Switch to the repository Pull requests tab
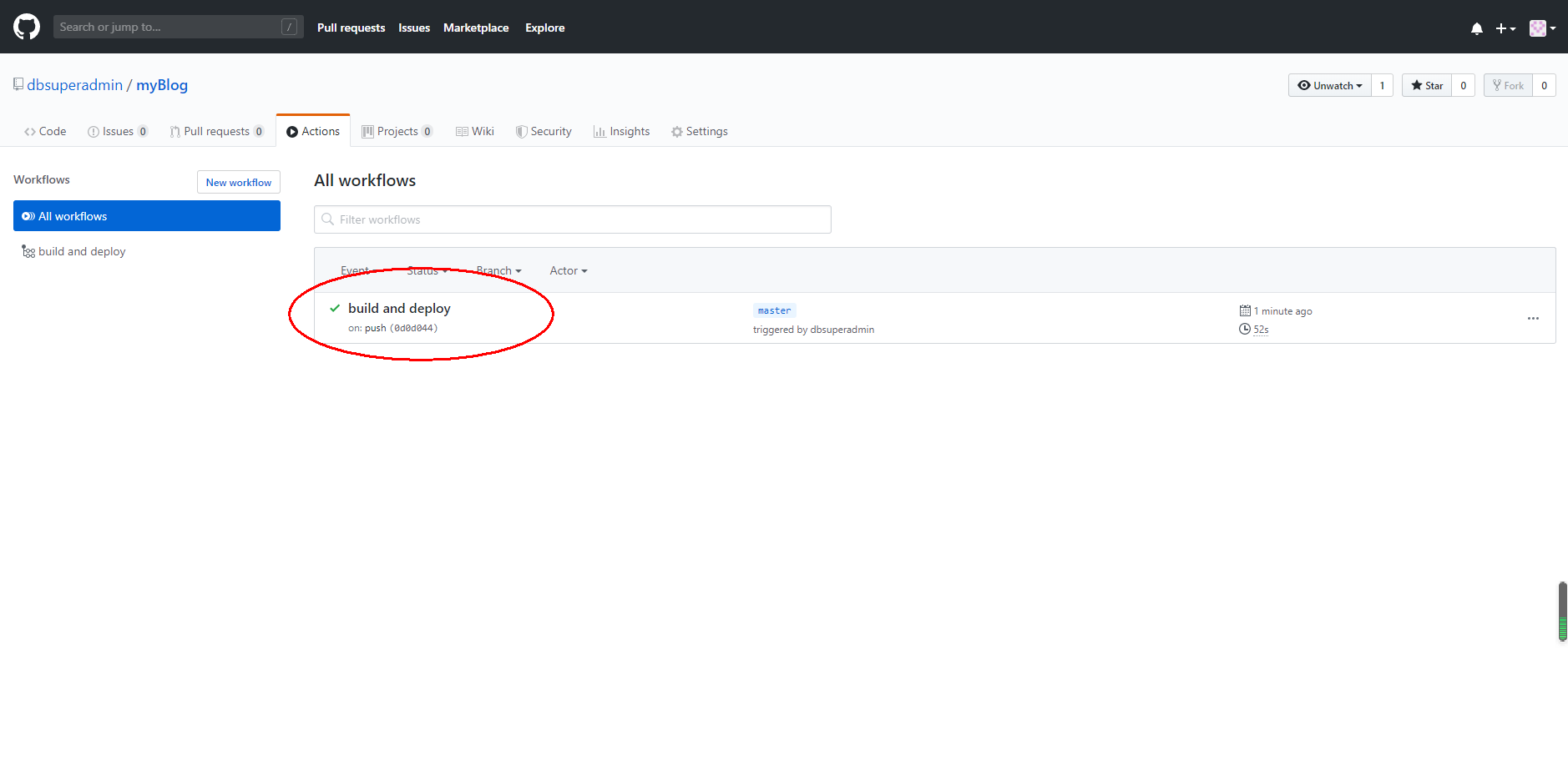Screen dimensions: 1568x761 click(x=217, y=131)
